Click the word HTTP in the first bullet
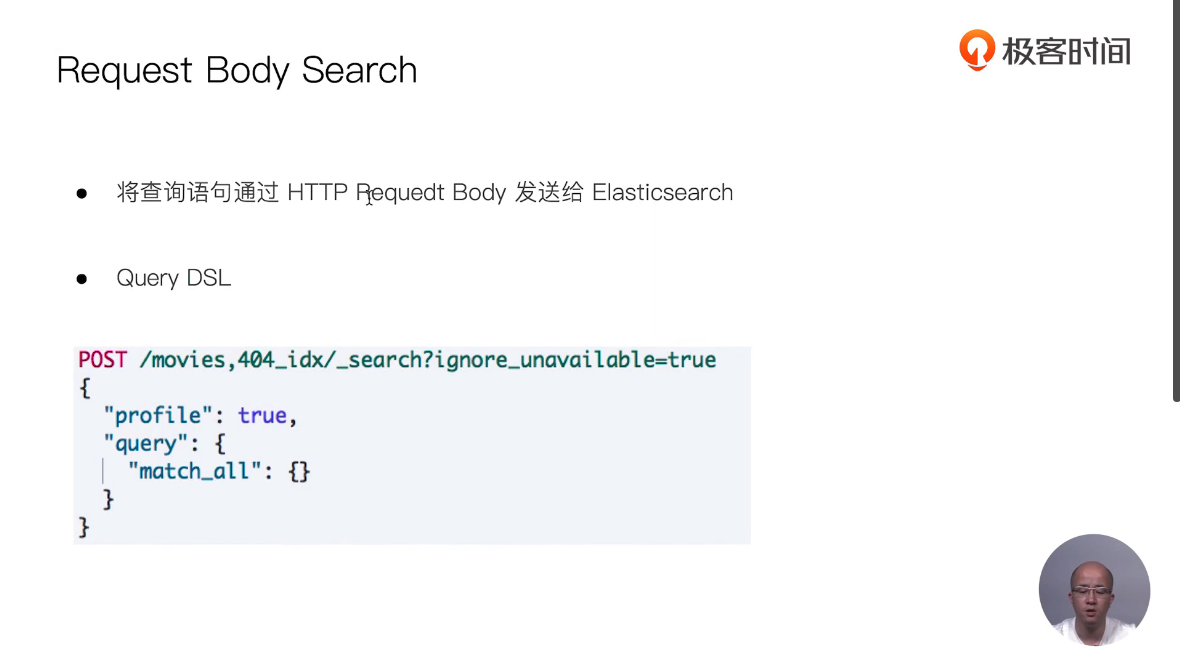Screen dimensions: 1180x658 (x=316, y=192)
